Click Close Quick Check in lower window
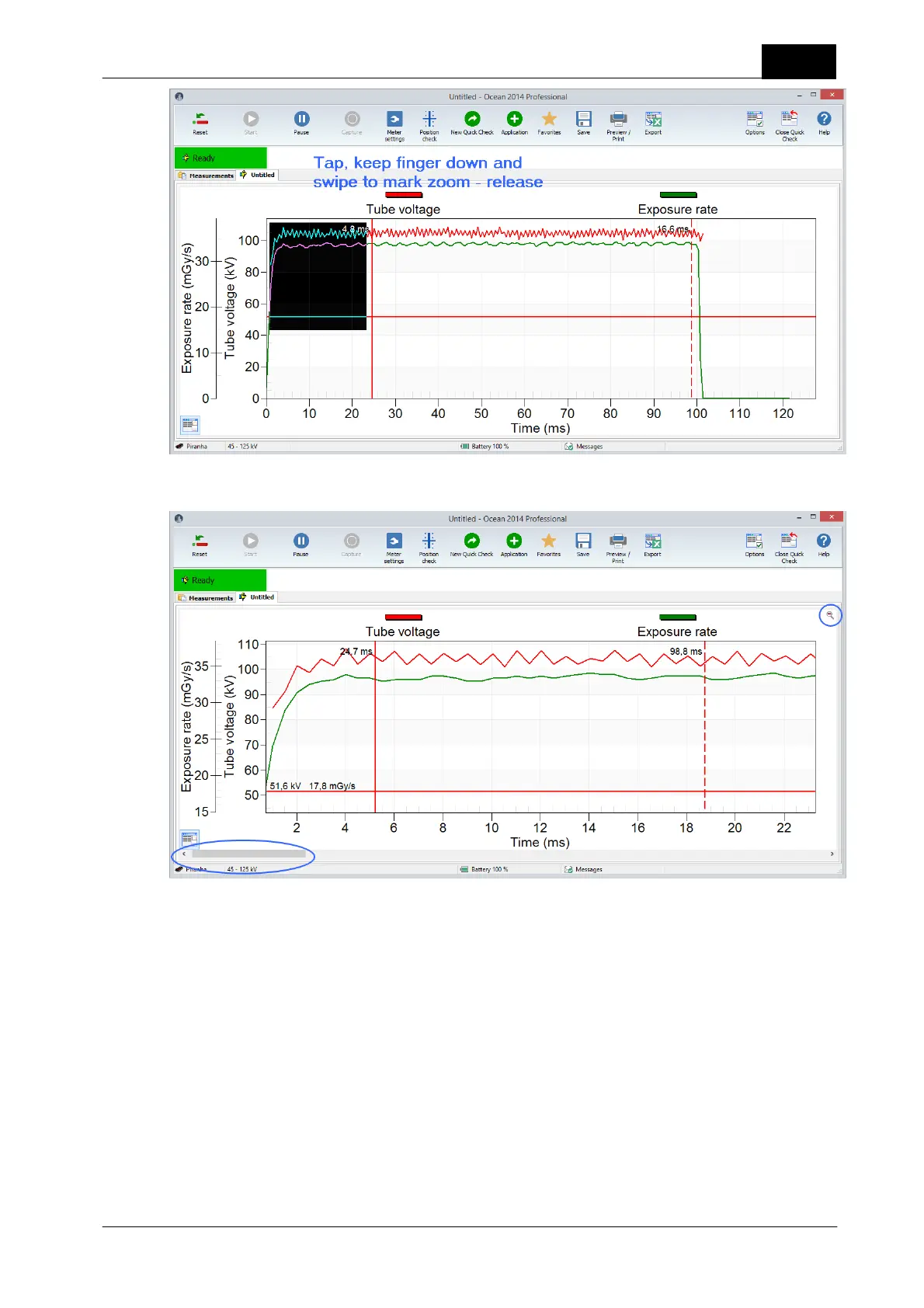This screenshot has width=924, height=1308. 789,548
